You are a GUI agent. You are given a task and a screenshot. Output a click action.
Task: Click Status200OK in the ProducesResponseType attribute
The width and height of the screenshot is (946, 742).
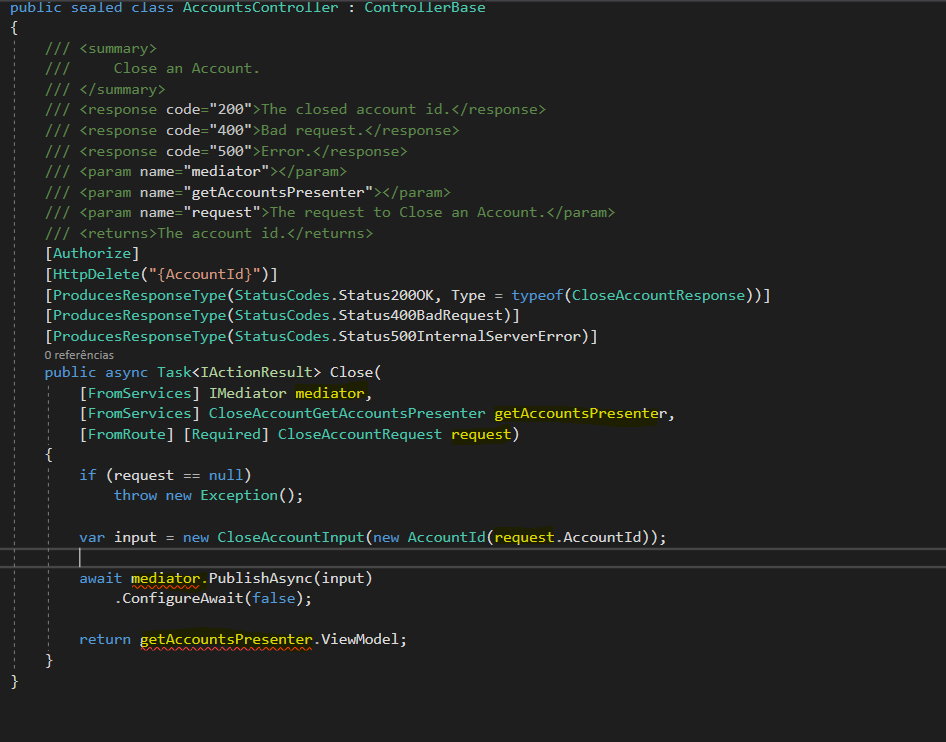click(386, 296)
